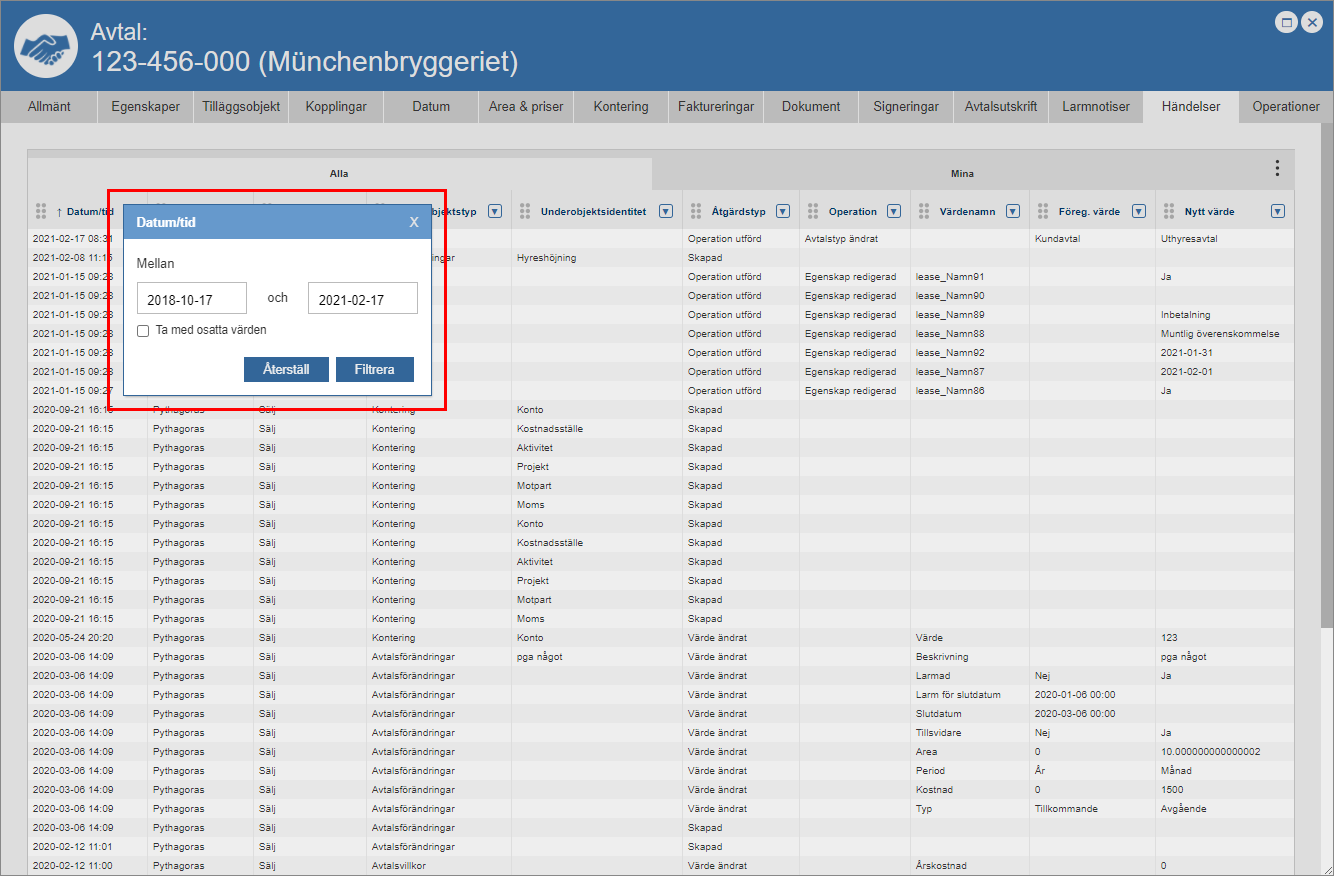Open filter dropdown for Åtgärdstyp column
Viewport: 1334px width, 876px height.
783,211
